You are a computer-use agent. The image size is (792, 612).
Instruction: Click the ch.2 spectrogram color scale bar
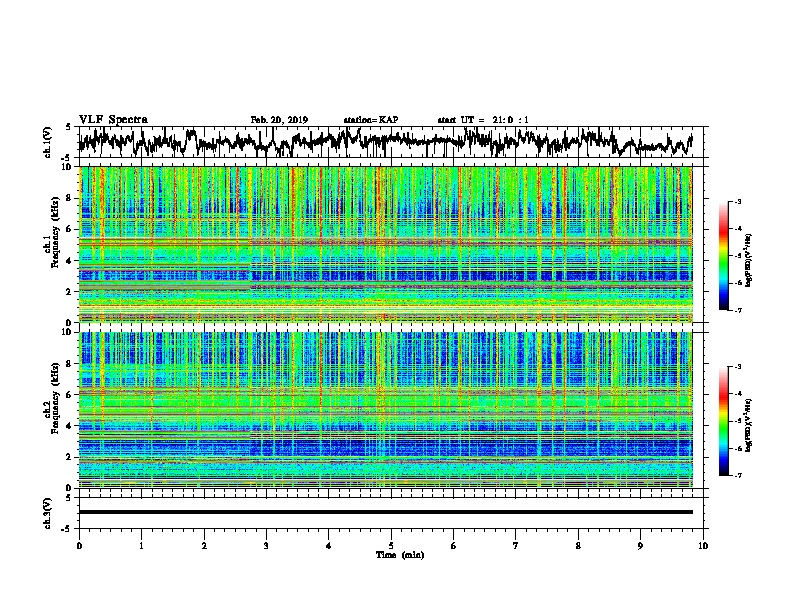(x=723, y=421)
